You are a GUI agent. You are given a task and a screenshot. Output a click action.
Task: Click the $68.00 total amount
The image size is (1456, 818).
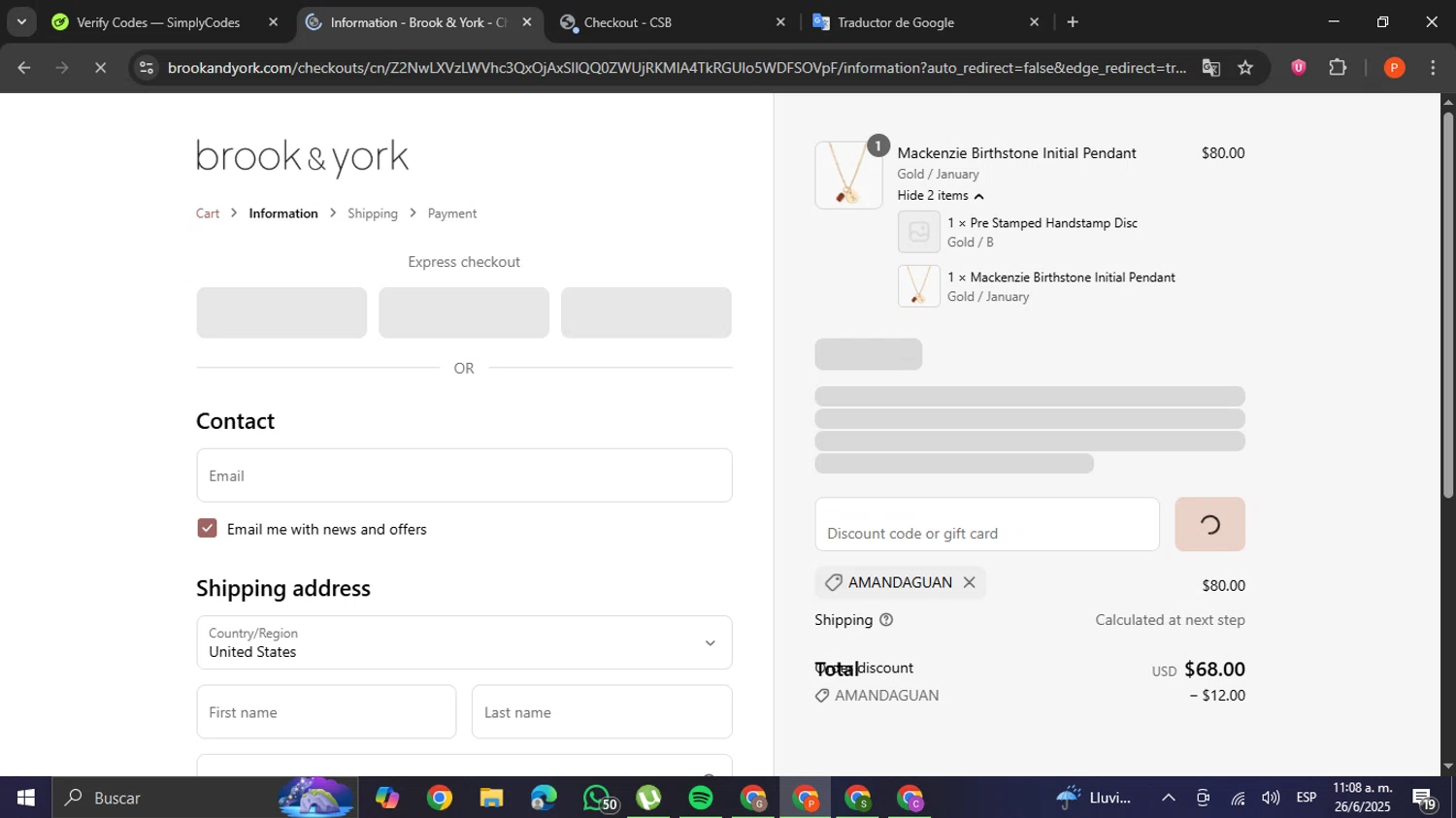1214,670
